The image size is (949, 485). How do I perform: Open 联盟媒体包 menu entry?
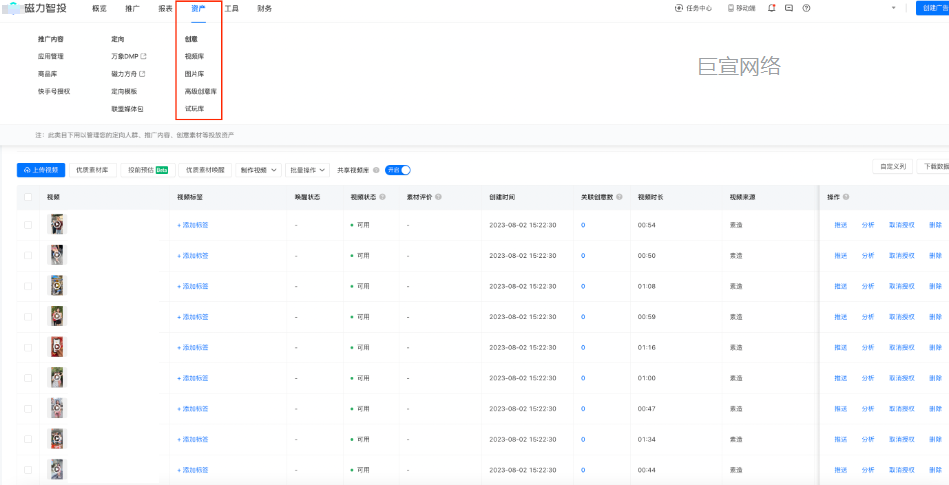point(127,109)
